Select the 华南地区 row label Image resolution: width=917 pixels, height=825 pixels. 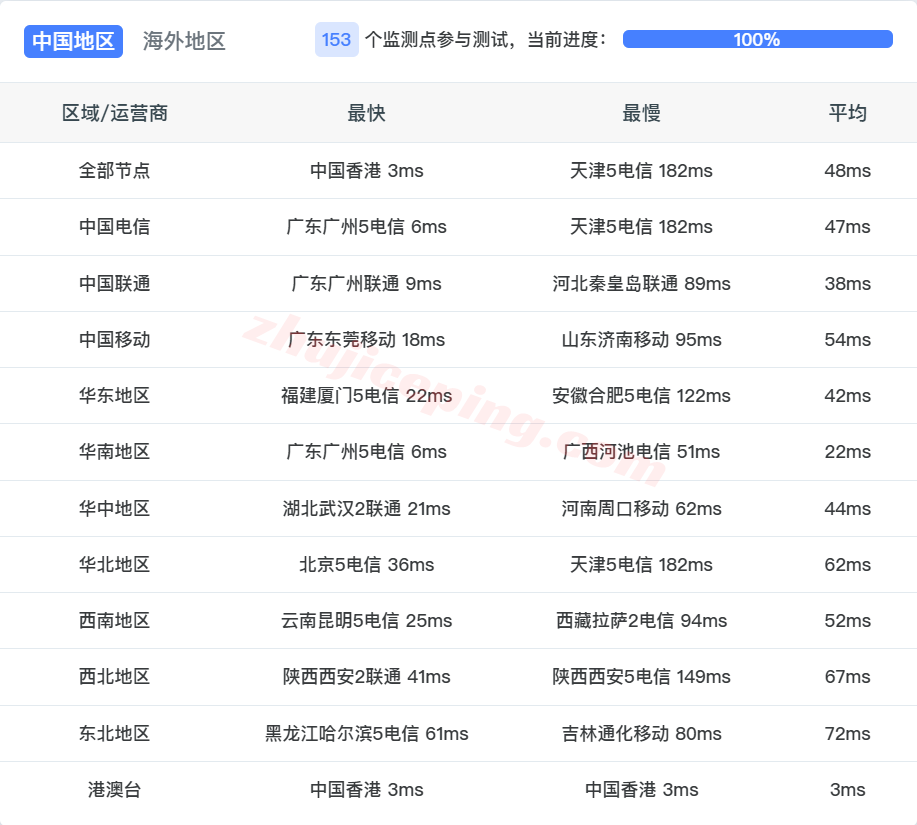(115, 451)
